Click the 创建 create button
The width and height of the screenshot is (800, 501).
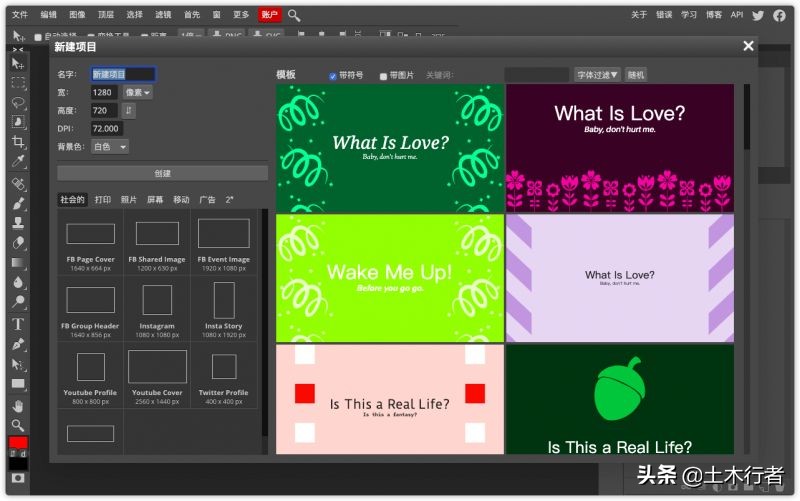[x=163, y=173]
